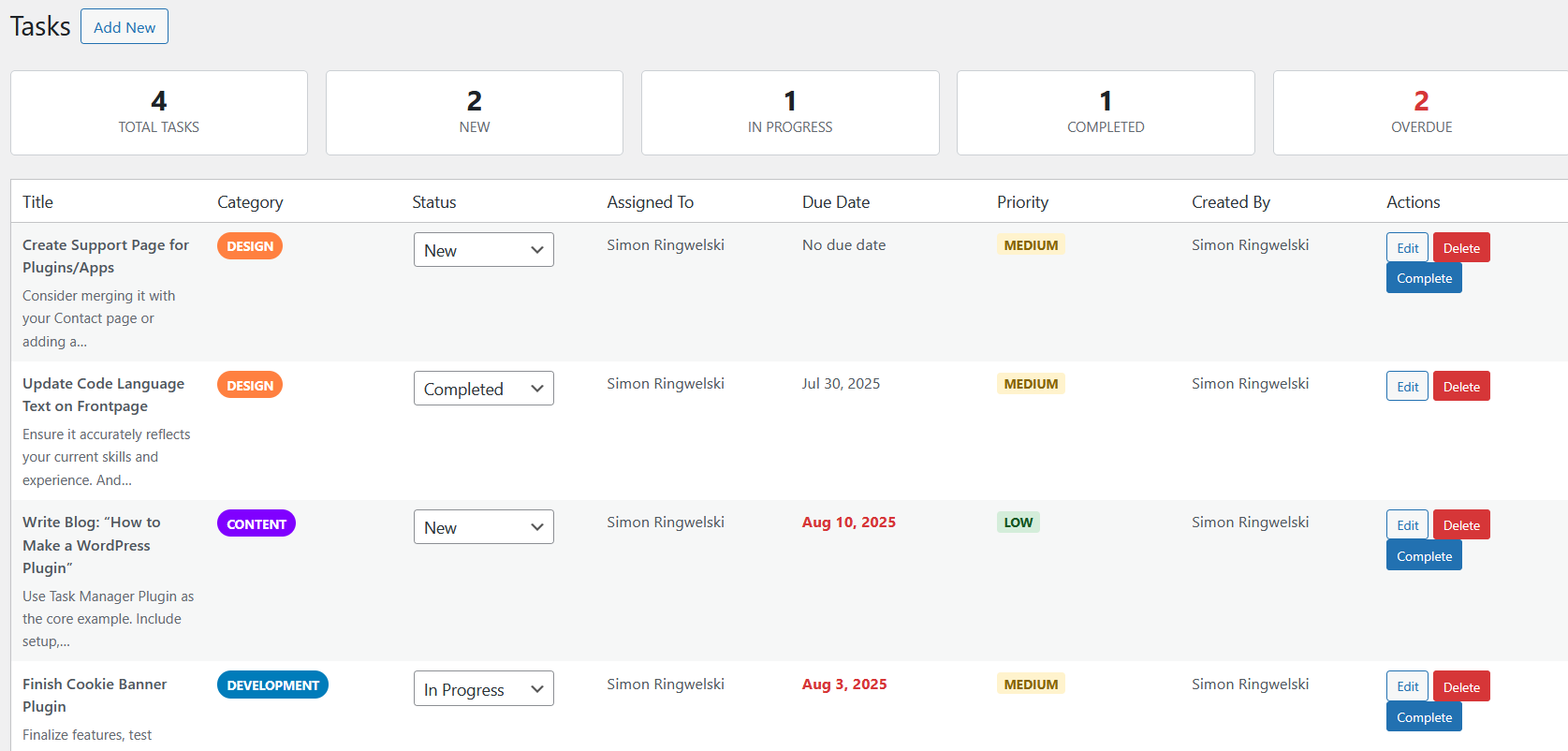1568x751 pixels.
Task: Click the purple CONTENT category badge
Action: 256,523
